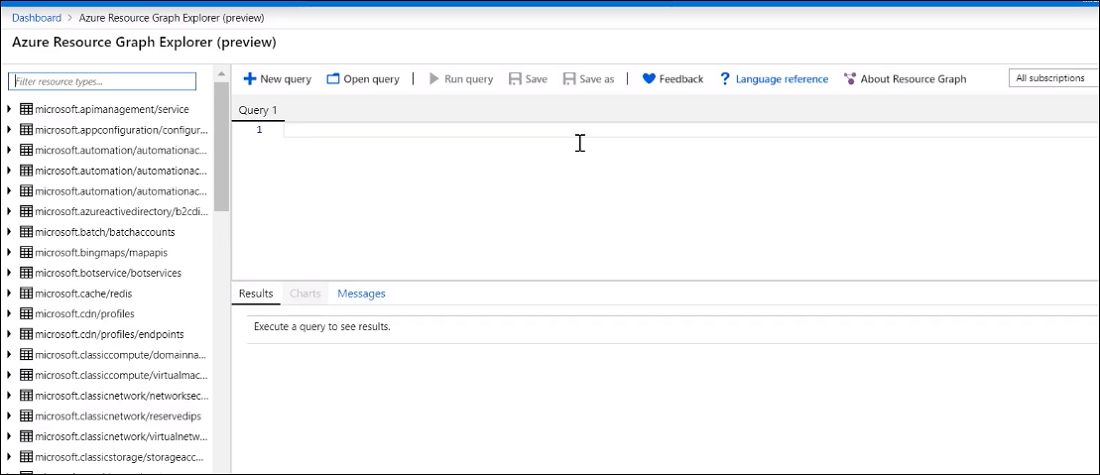Click the scroll up arrow on resource list
Viewport: 1100px width, 475px height.
221,74
